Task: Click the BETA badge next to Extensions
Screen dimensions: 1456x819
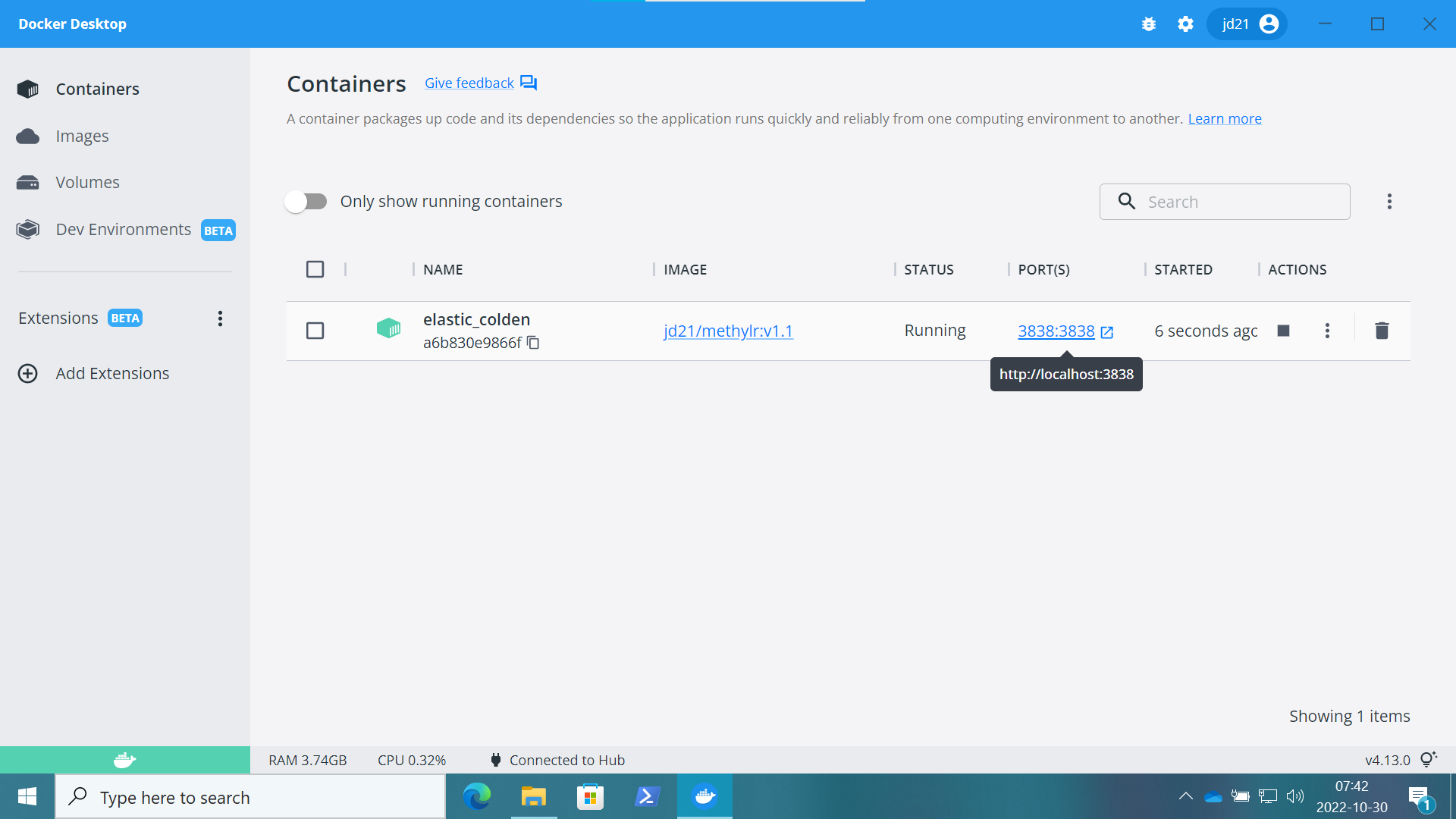Action: tap(125, 318)
